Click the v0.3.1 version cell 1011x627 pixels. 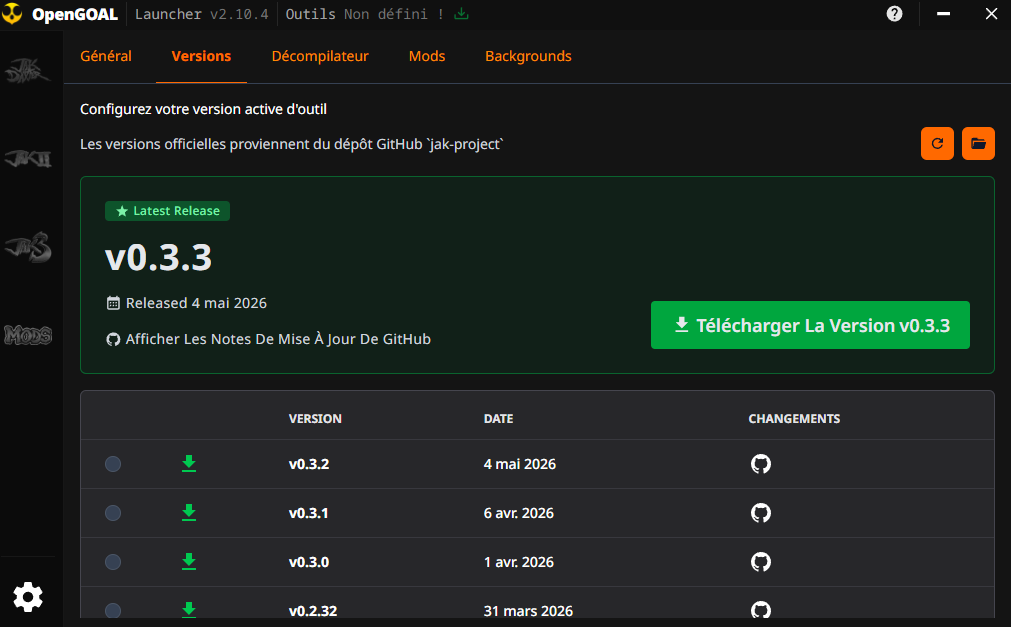[x=308, y=513]
